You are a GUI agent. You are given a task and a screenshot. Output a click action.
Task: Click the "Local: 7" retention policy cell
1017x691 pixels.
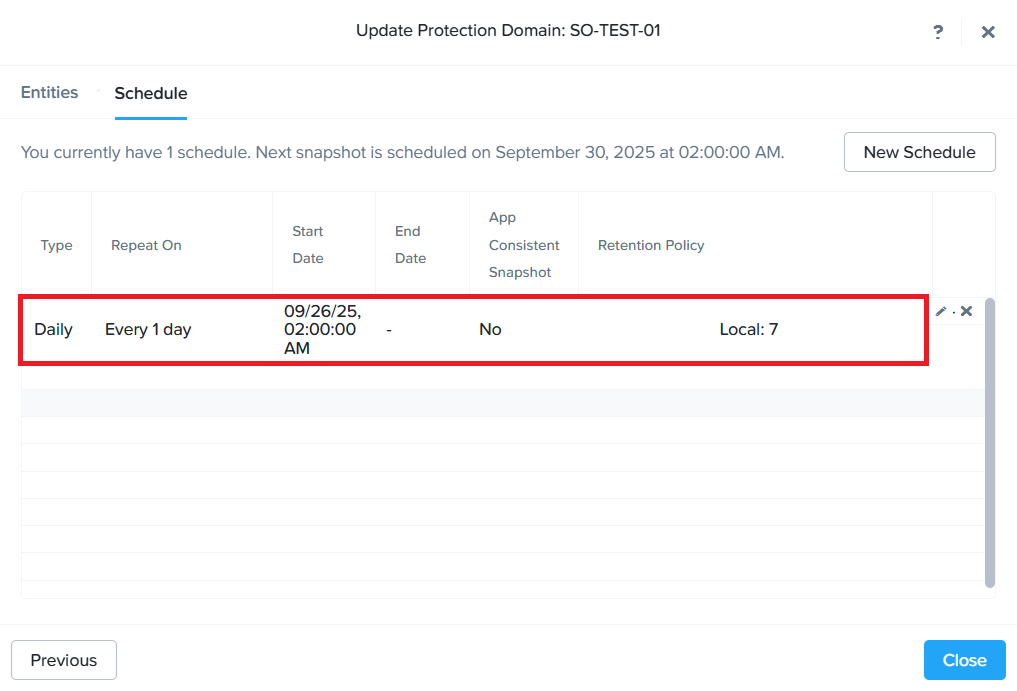pyautogui.click(x=748, y=329)
